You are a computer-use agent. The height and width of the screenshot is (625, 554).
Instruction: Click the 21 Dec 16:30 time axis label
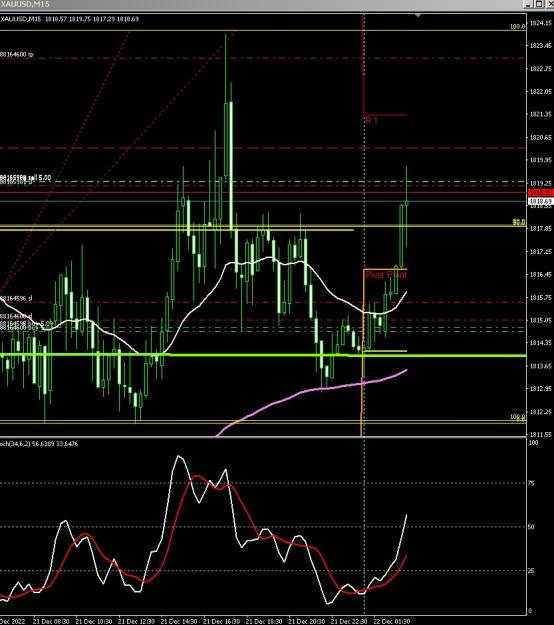221,621
